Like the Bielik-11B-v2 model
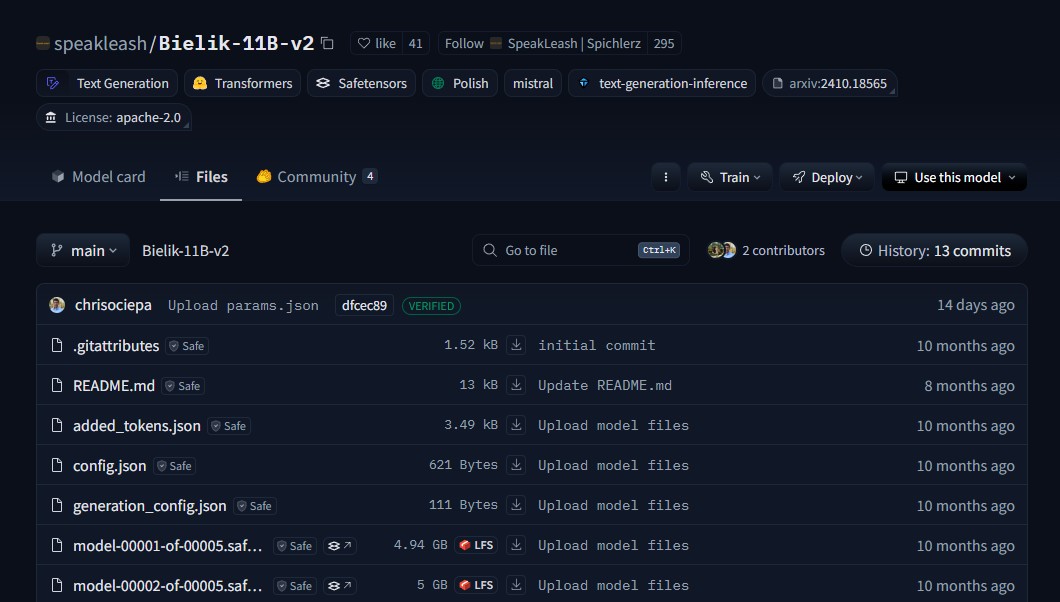Viewport: 1060px width, 602px height. [376, 43]
